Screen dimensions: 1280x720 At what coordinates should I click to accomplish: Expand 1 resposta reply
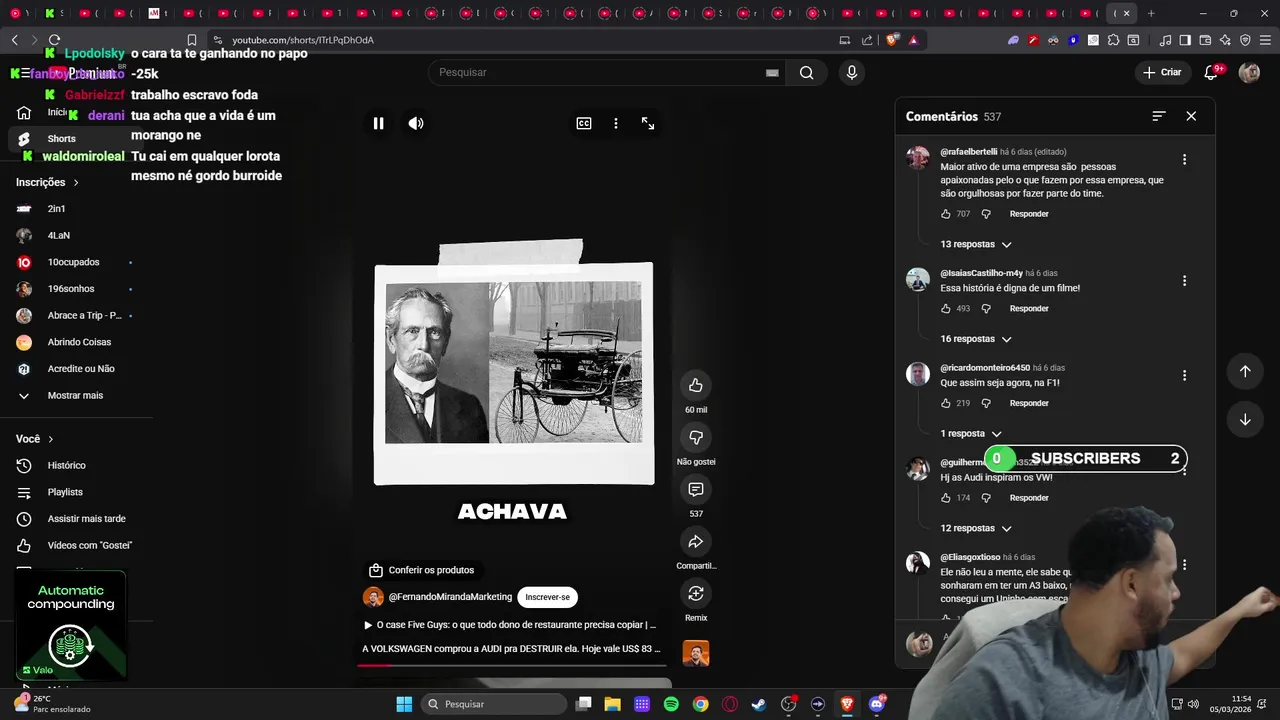971,434
